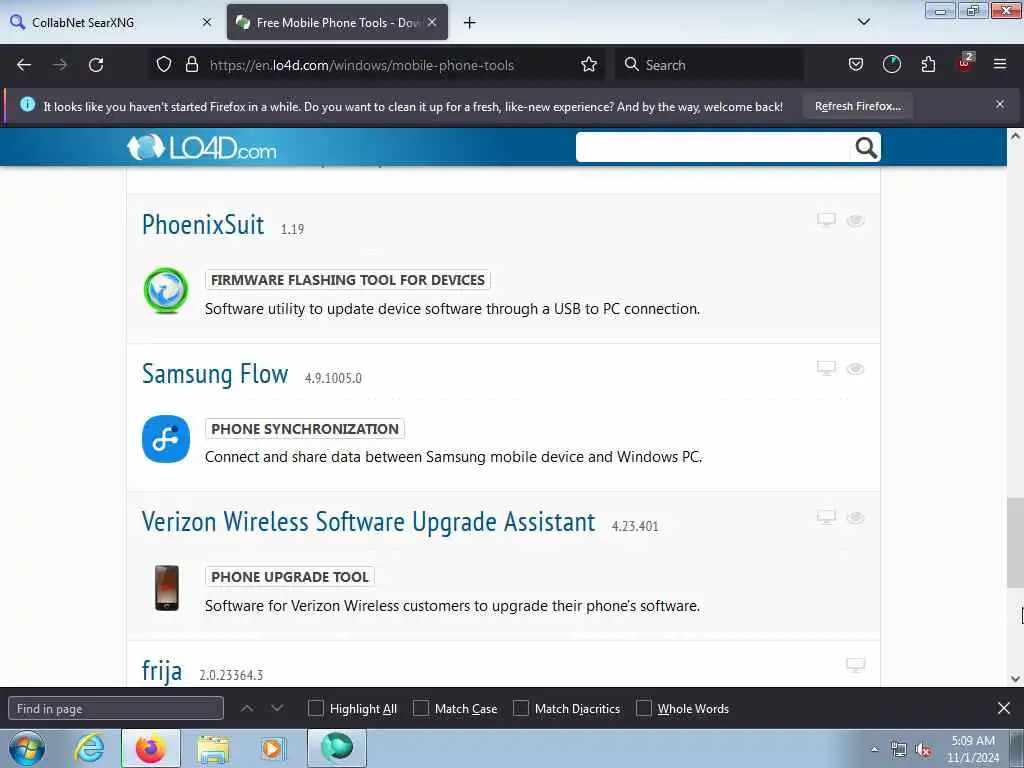Click the Phone Upgrade Tool tag
The height and width of the screenshot is (768, 1024).
tap(290, 577)
